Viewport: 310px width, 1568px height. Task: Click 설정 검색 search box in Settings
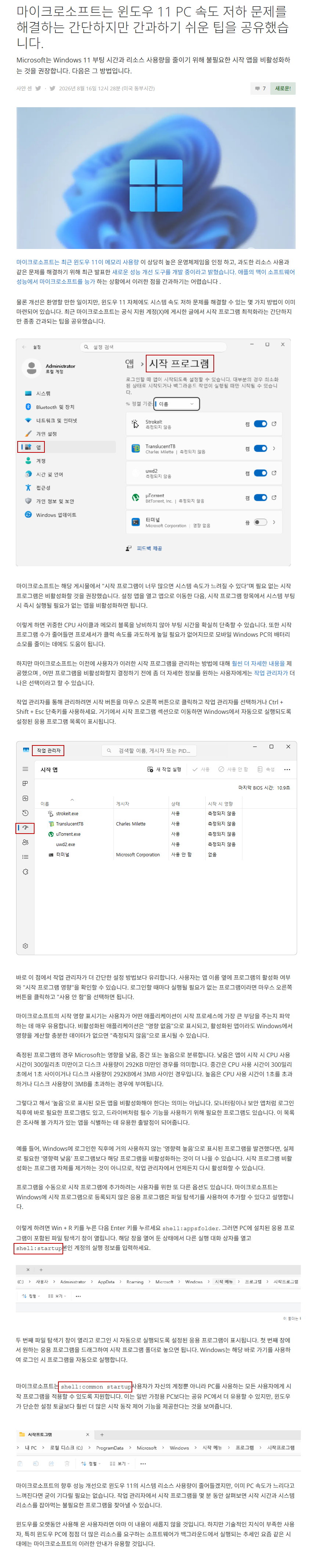154,347
